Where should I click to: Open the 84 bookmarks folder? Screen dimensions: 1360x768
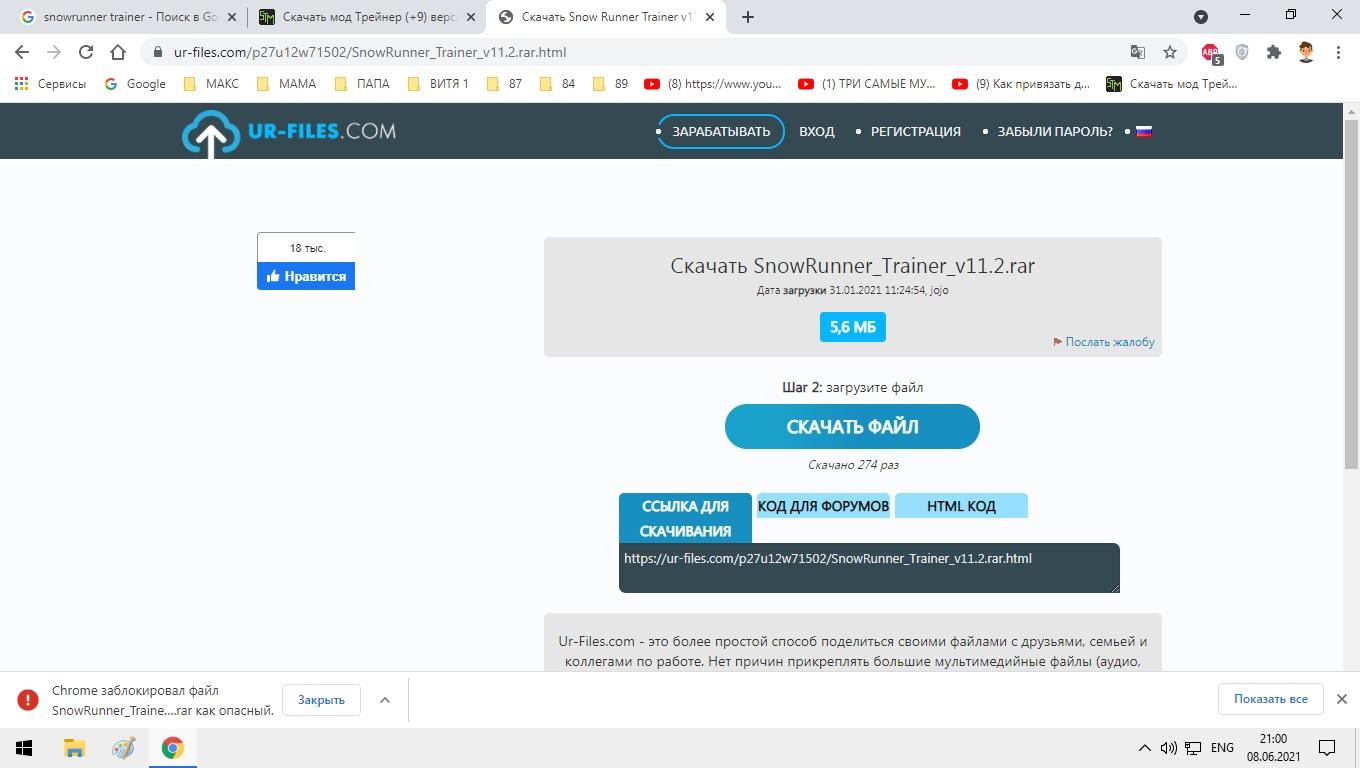(557, 84)
